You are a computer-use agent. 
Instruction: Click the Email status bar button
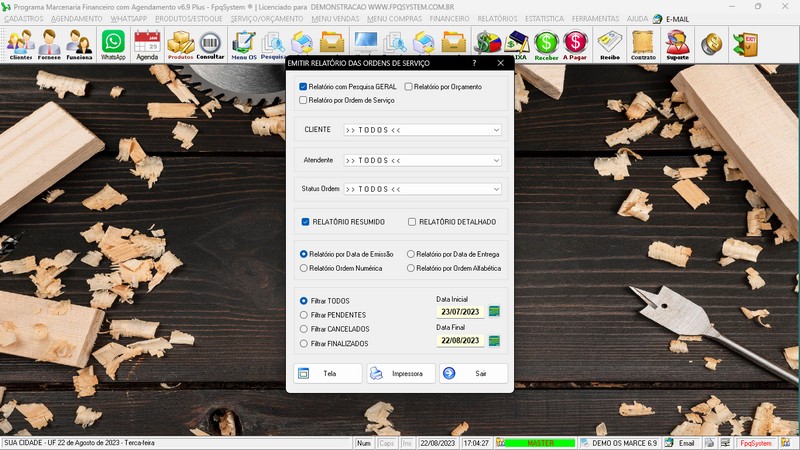(x=680, y=443)
